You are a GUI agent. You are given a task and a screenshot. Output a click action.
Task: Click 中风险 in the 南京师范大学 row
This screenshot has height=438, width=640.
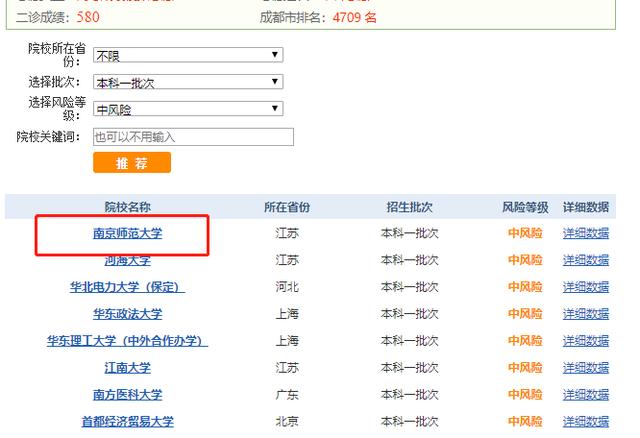click(x=525, y=233)
